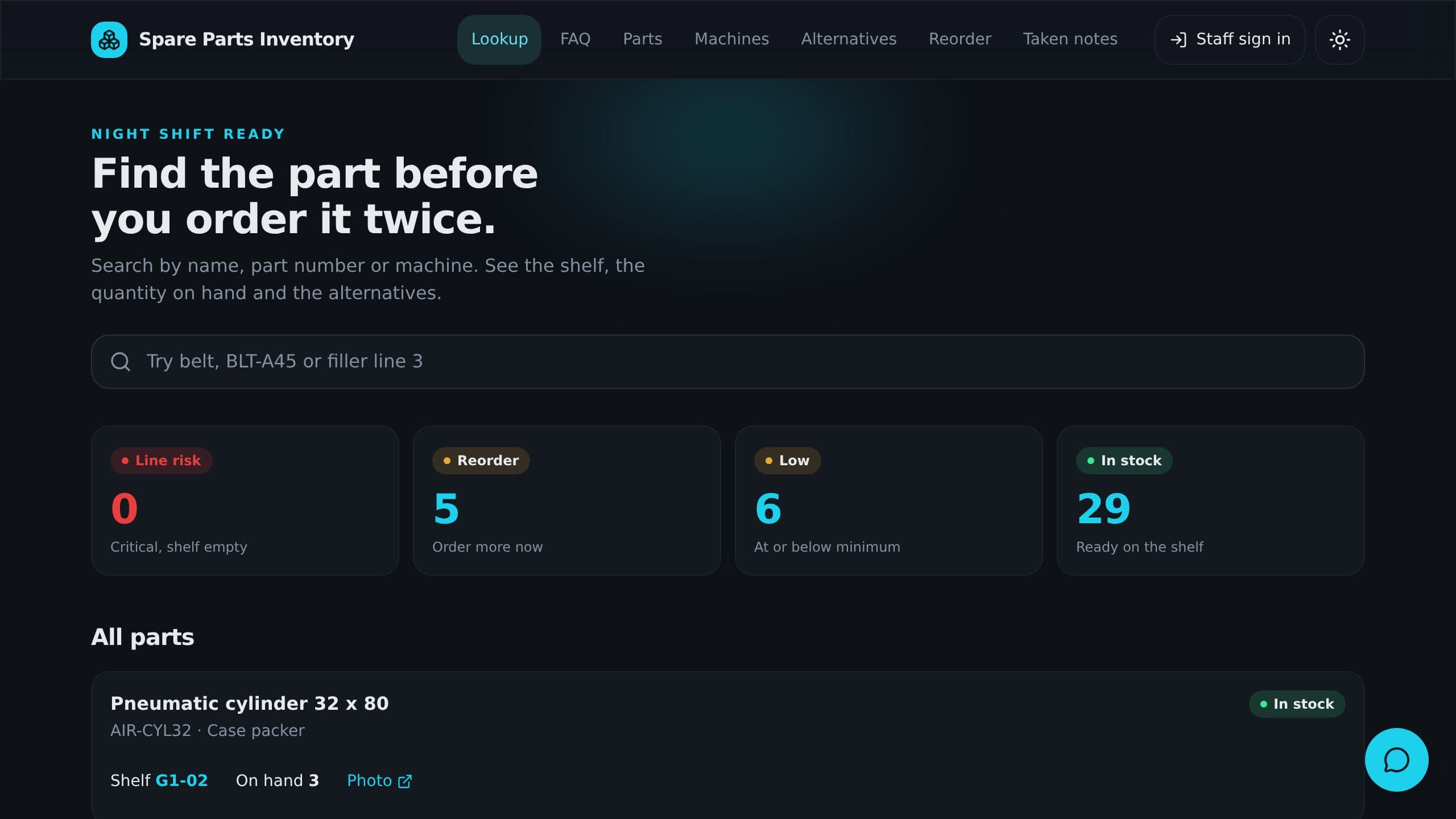Screen dimensions: 1456x819
Task: Open the Reorder page
Action: click(959, 39)
